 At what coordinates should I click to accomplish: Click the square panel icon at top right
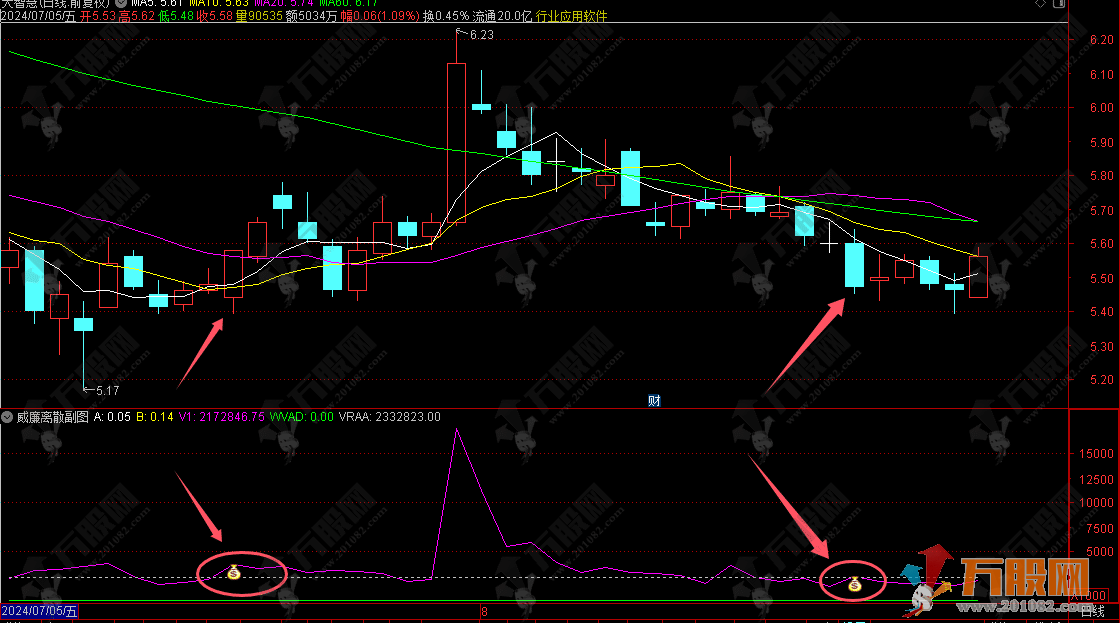coord(1059,3)
